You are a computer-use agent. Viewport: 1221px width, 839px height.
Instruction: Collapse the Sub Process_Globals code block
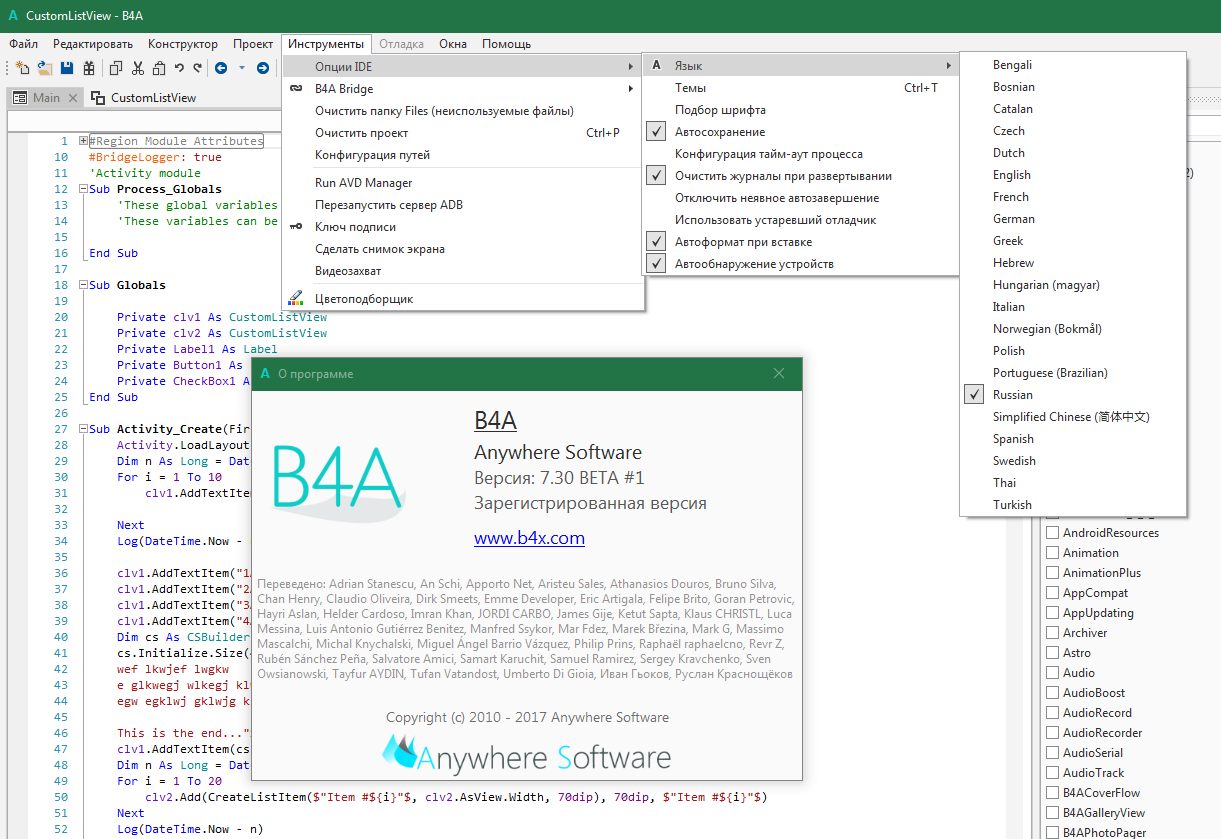(x=83, y=189)
